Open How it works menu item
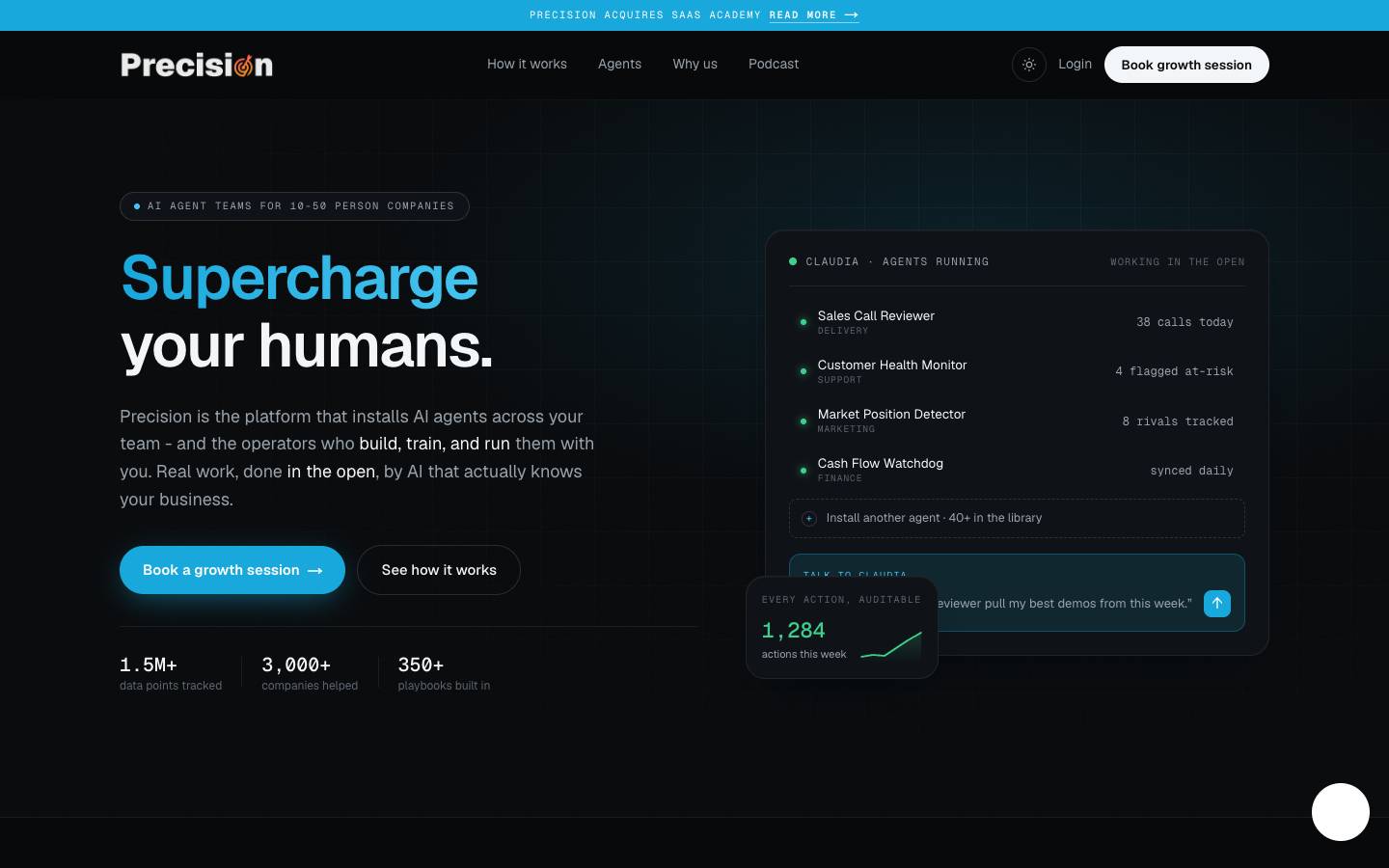This screenshot has width=1389, height=868. (x=527, y=64)
